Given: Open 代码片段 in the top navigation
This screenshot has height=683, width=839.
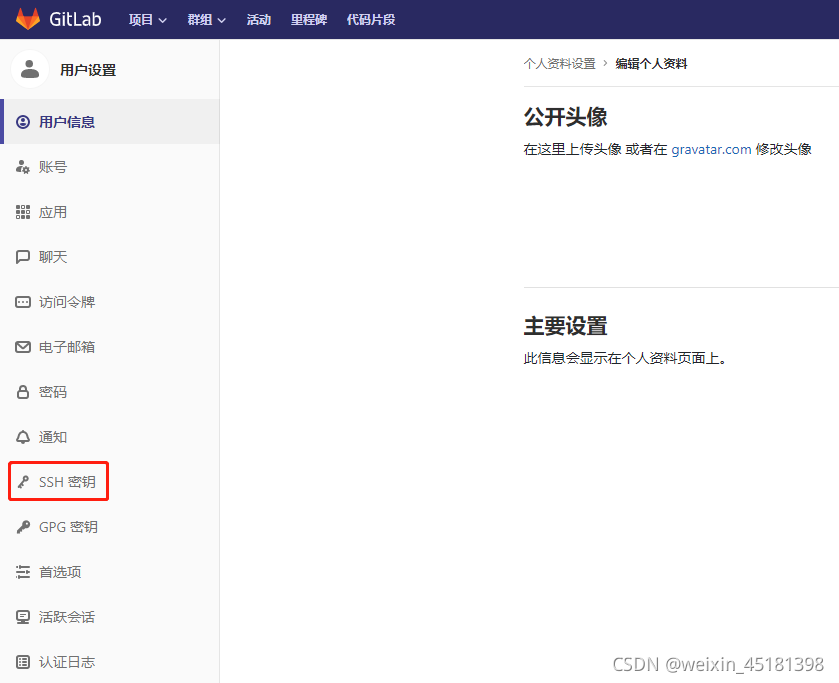Looking at the screenshot, I should 371,20.
